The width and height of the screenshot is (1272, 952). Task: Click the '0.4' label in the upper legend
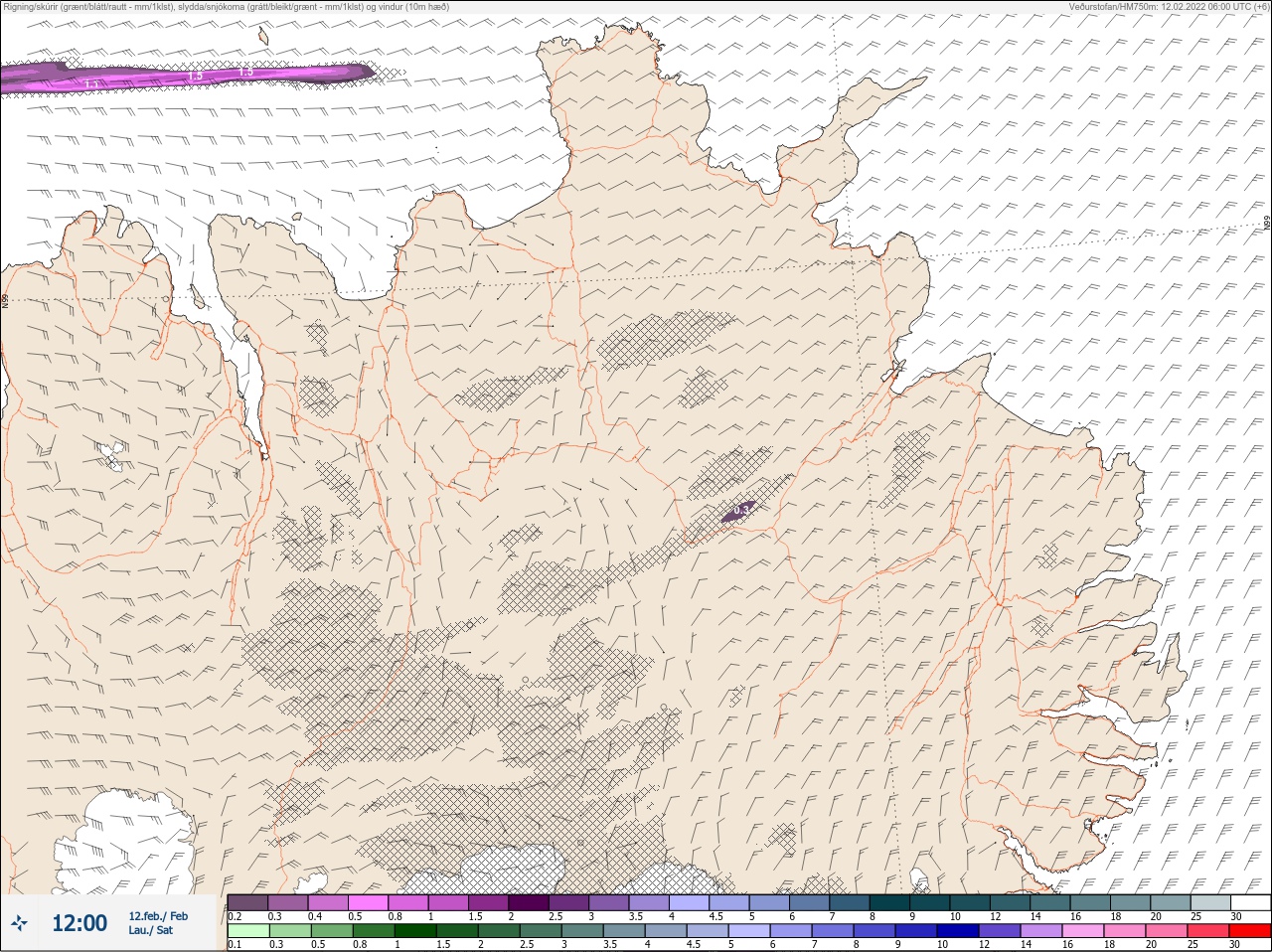(x=315, y=916)
